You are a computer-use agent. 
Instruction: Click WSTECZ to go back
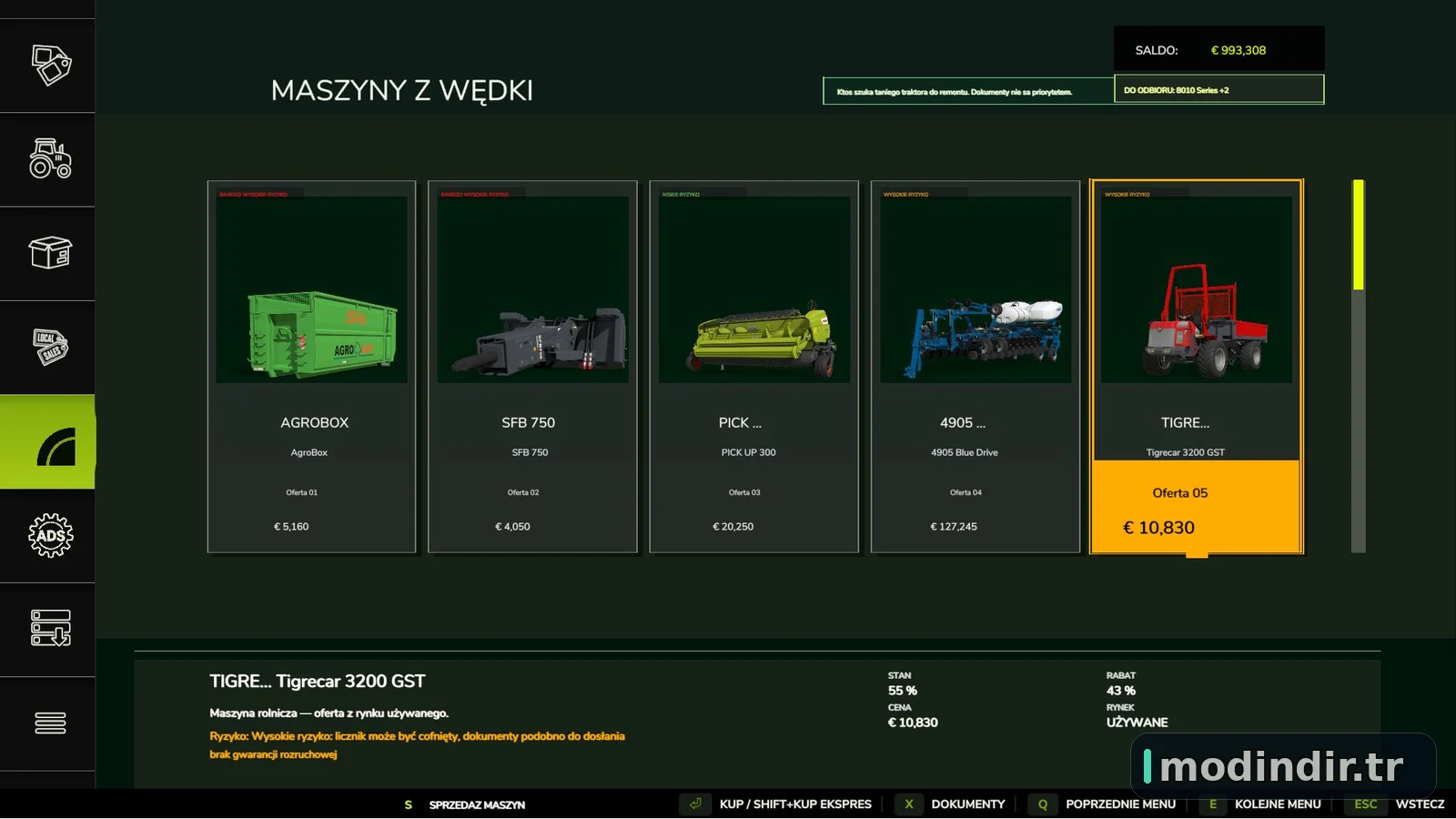tap(1420, 804)
